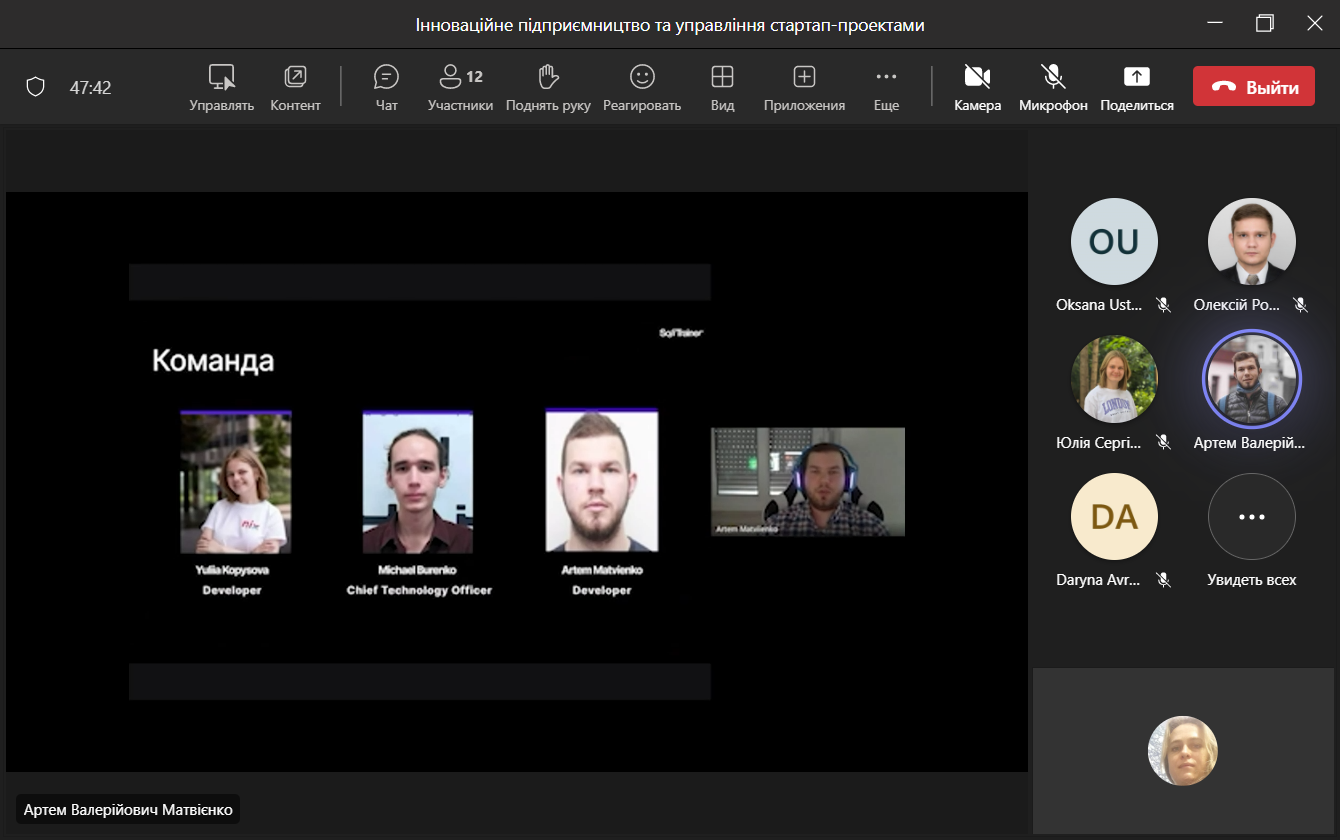Image resolution: width=1340 pixels, height=840 pixels.
Task: Toggle the camera on
Action: click(977, 87)
